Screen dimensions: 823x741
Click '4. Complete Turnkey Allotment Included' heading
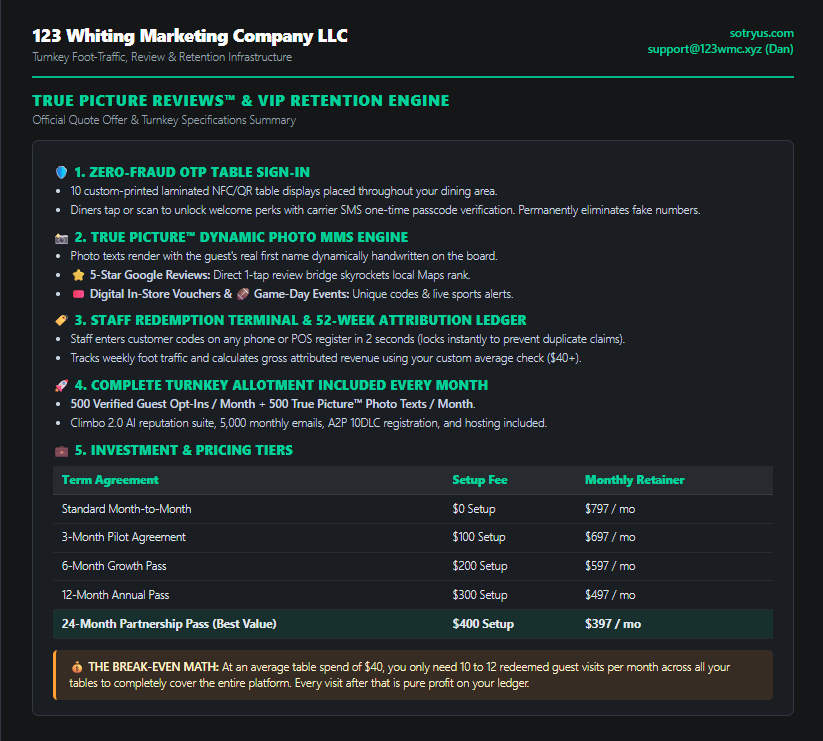click(x=281, y=385)
